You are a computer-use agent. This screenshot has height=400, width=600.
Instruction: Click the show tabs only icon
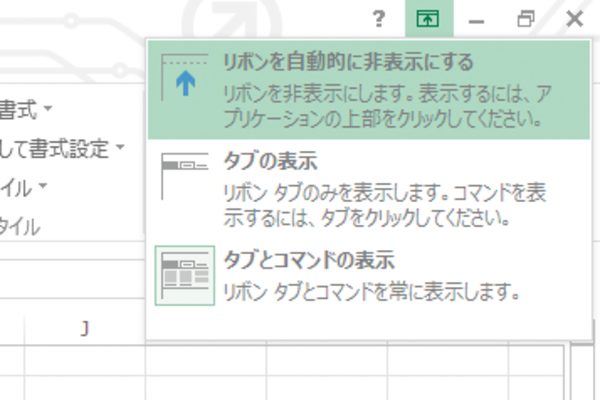point(185,176)
